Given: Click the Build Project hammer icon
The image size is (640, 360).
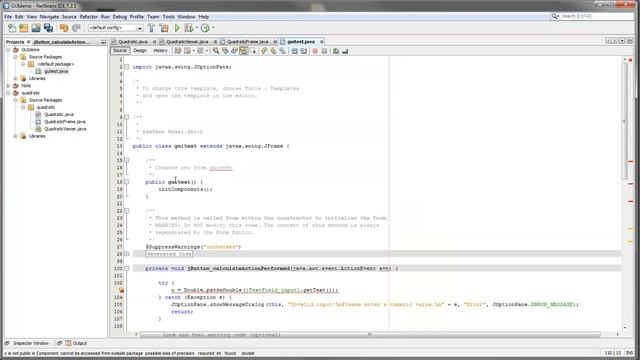Looking at the screenshot, I should click(x=151, y=28).
